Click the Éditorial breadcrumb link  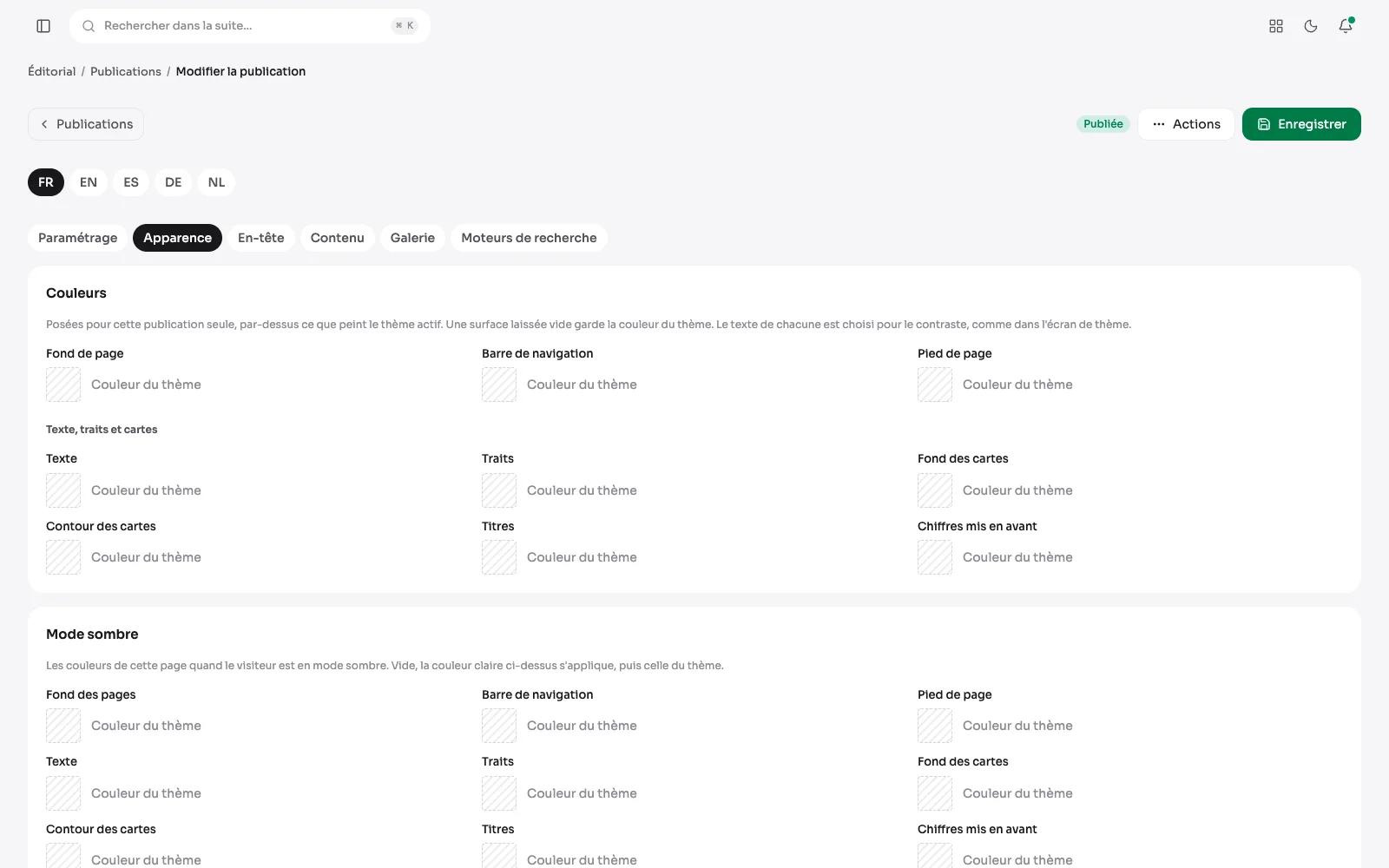[x=52, y=71]
